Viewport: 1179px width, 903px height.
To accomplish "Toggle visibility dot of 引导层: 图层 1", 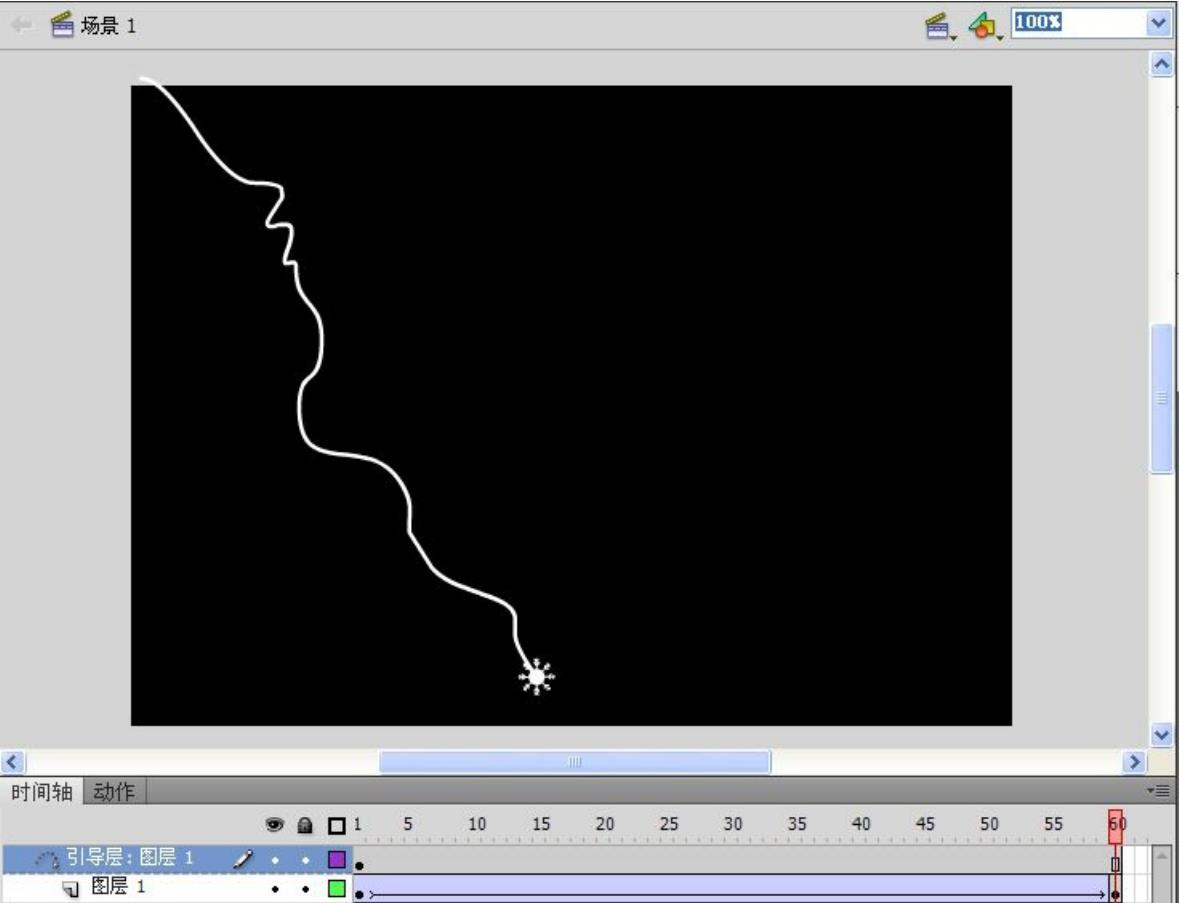I will coord(274,859).
